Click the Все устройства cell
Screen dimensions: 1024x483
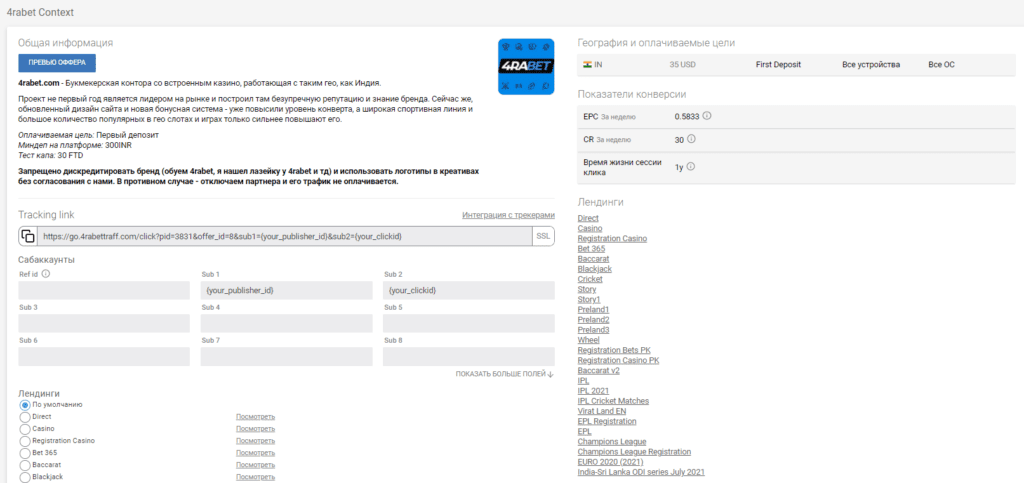[x=871, y=65]
